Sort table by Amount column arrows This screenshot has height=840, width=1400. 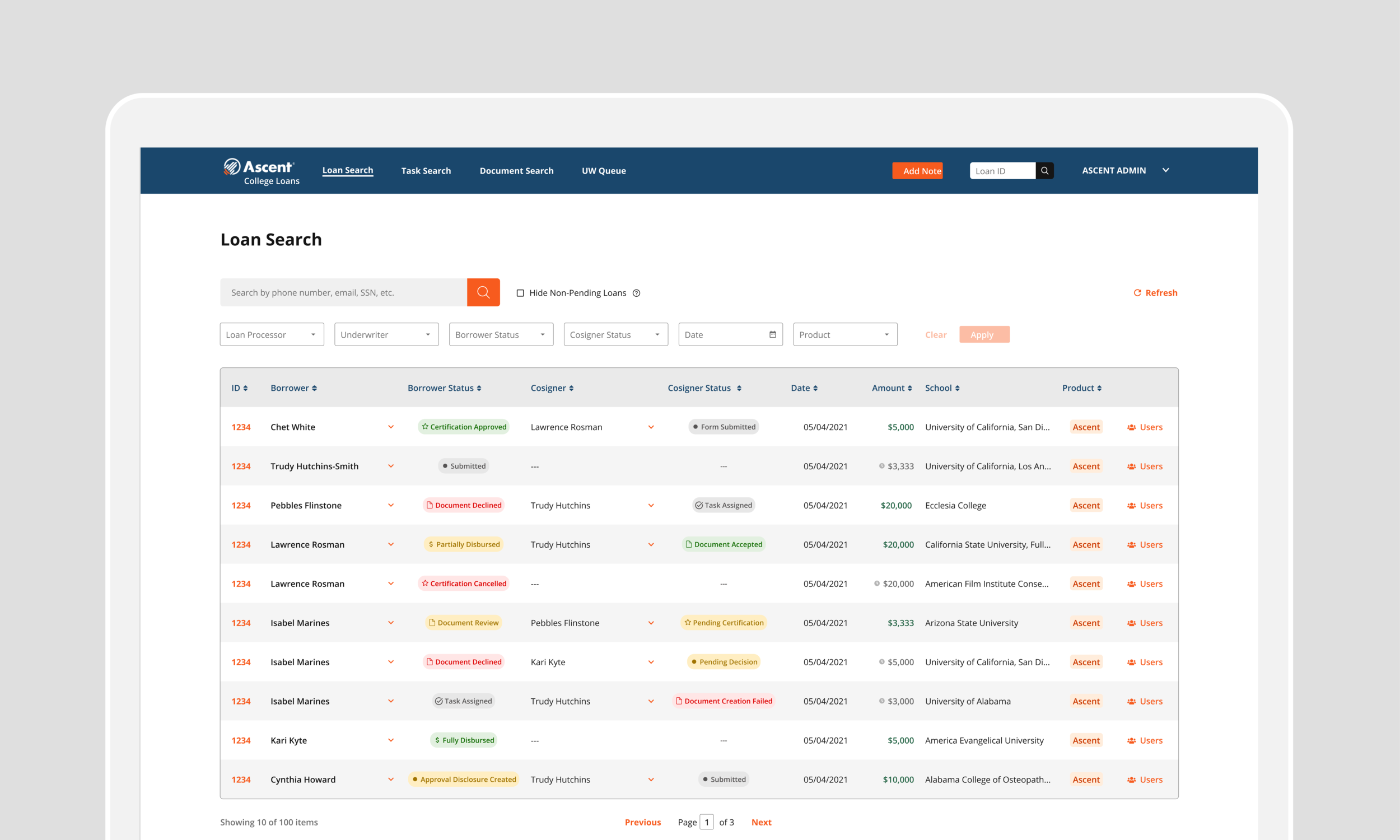pyautogui.click(x=909, y=388)
